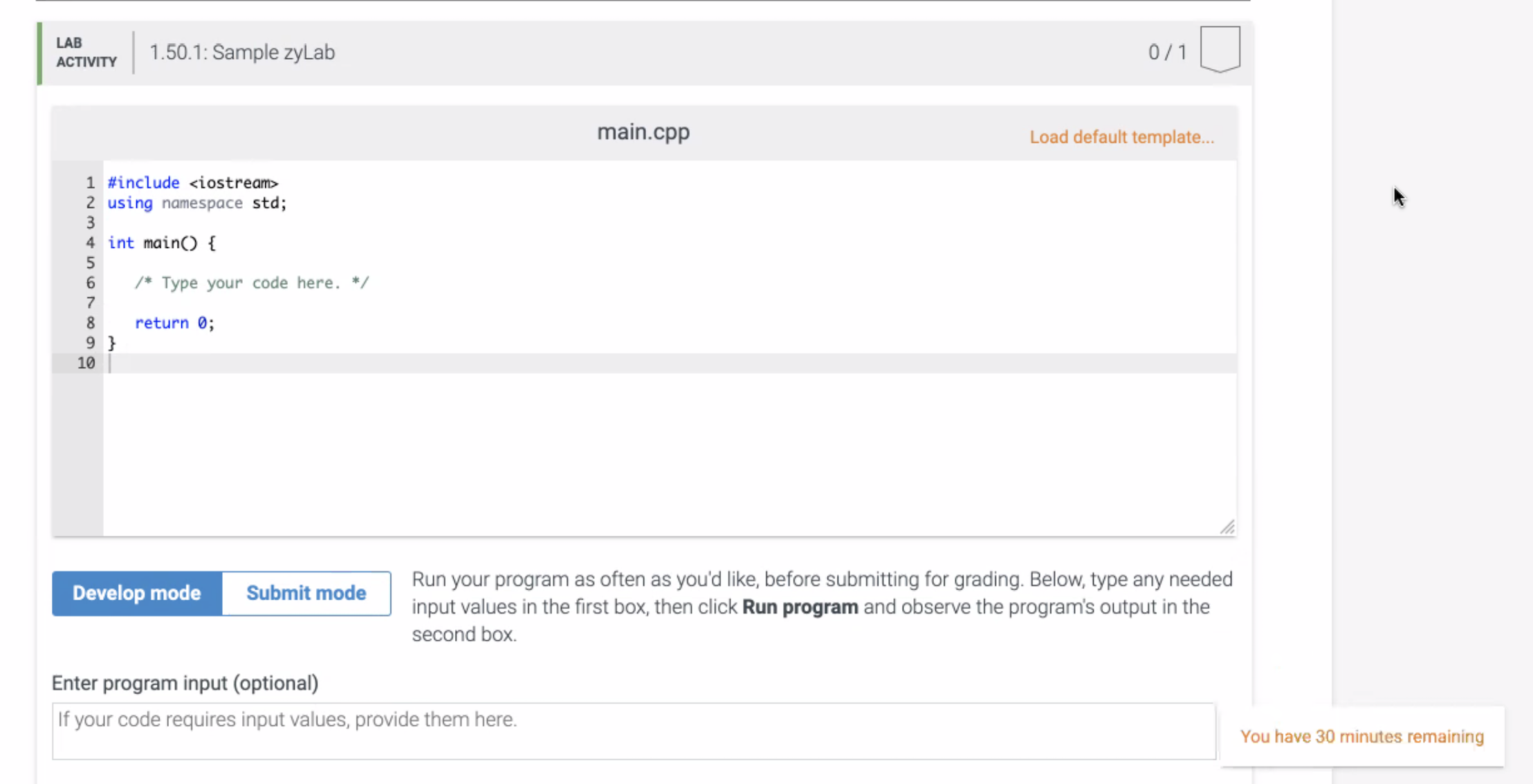1533x784 pixels.
Task: Click the editor resize handle
Action: (x=1228, y=528)
